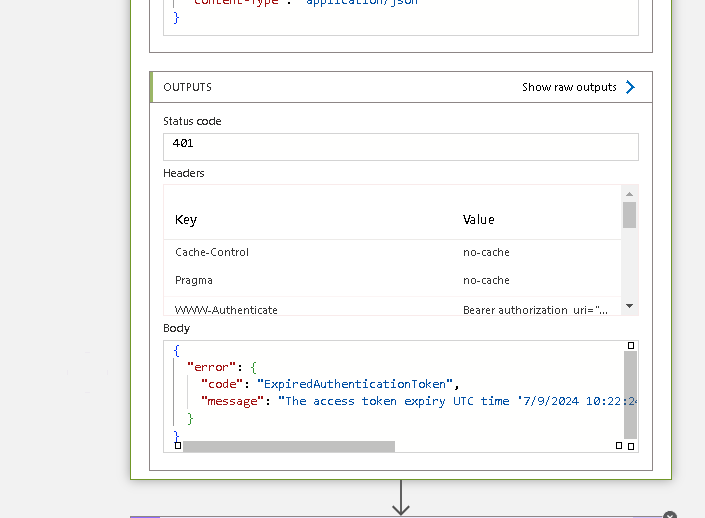
Task: Click the headers table vertical scrollbar thumb
Action: click(629, 215)
